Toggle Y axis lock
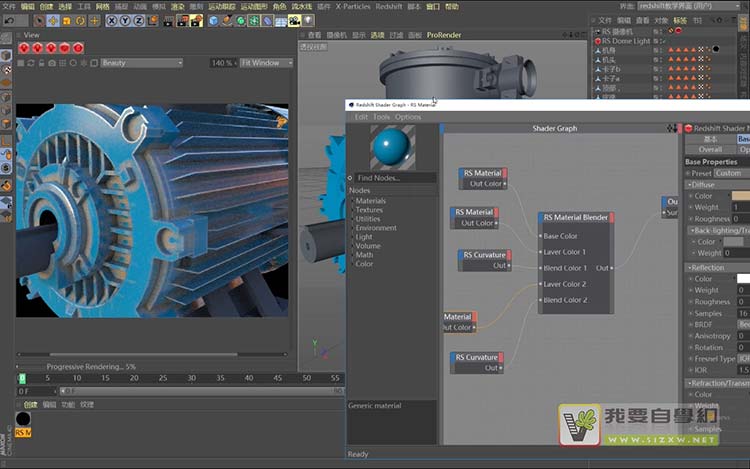This screenshot has width=750, height=469. [x=125, y=21]
